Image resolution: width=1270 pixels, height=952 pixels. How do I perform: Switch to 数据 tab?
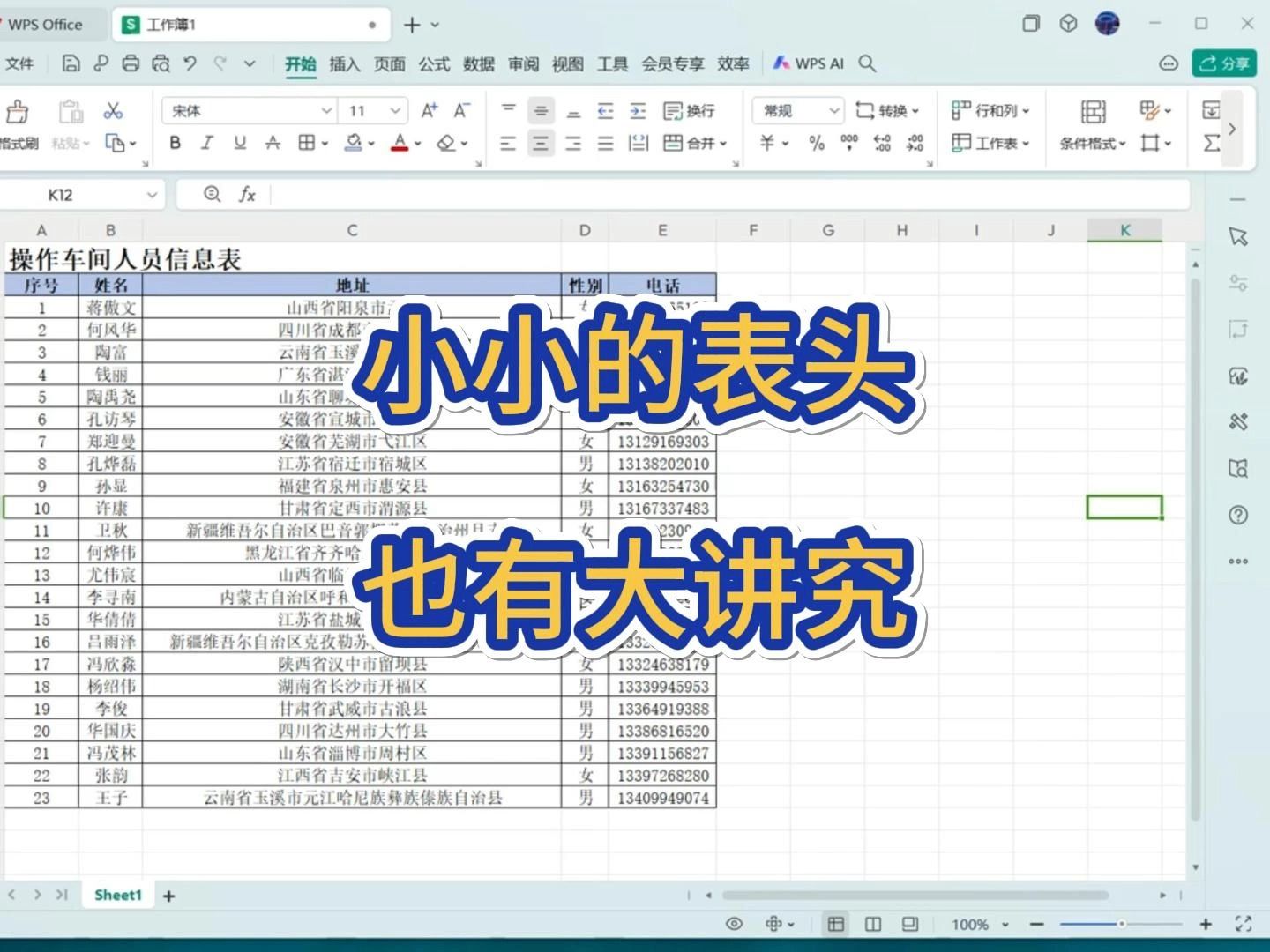pos(479,63)
